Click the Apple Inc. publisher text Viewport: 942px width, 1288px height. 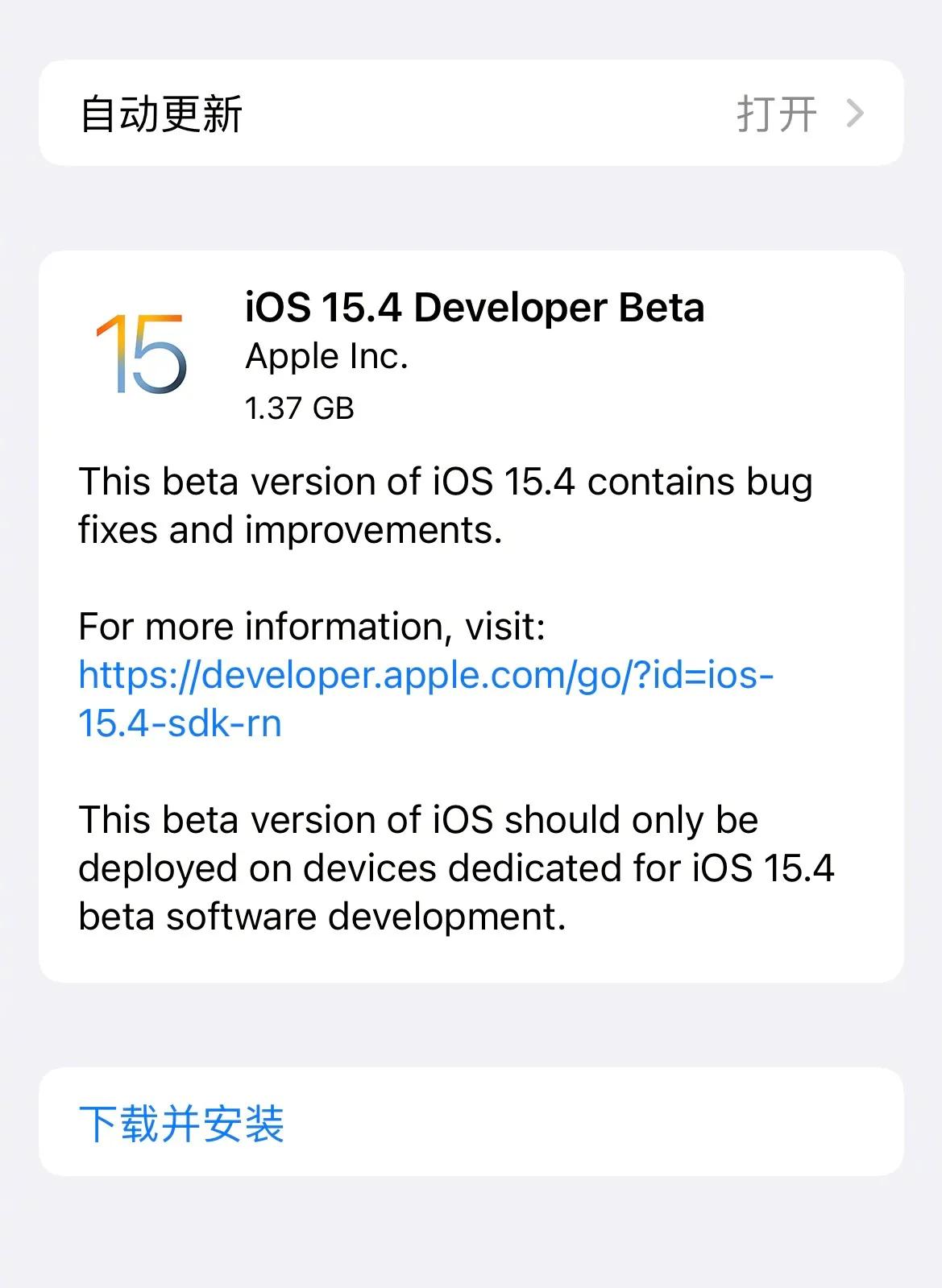[326, 357]
